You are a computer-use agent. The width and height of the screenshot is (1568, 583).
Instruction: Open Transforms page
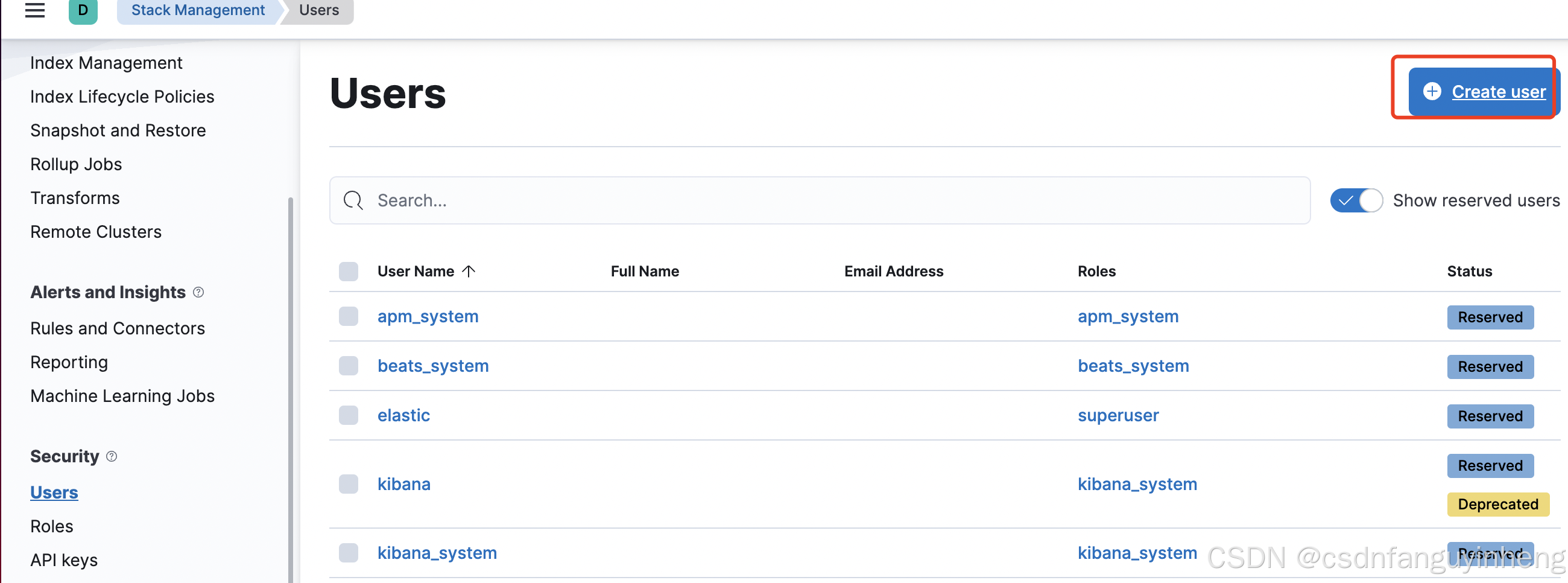pos(75,198)
